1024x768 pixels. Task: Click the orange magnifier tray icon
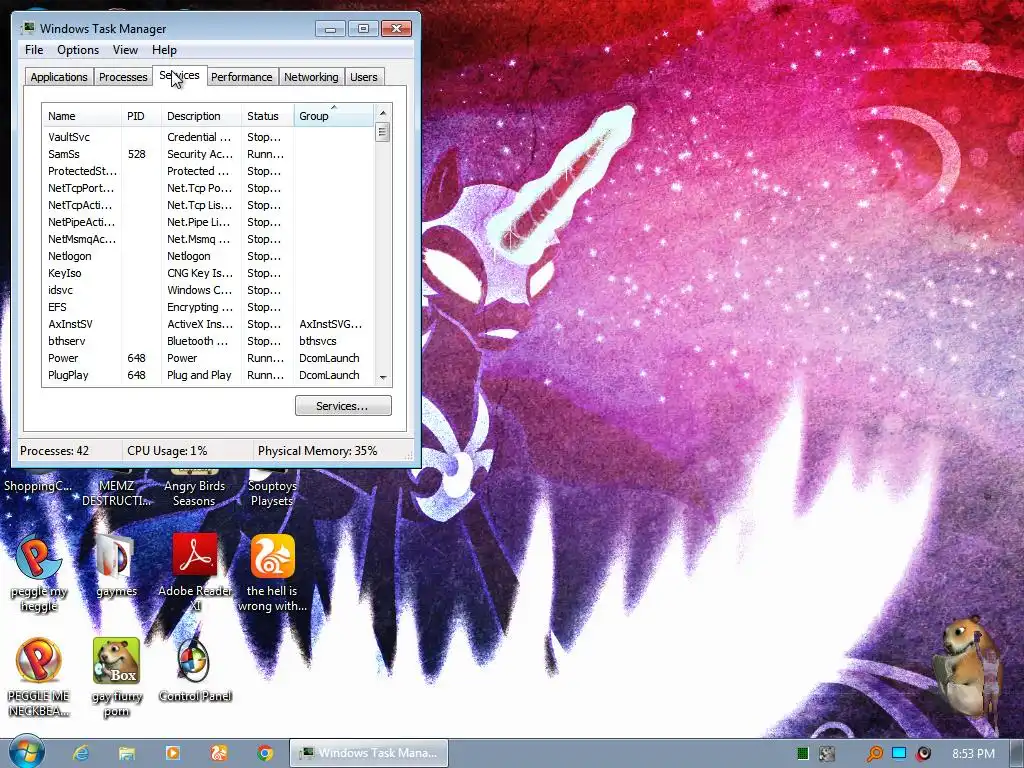[874, 754]
